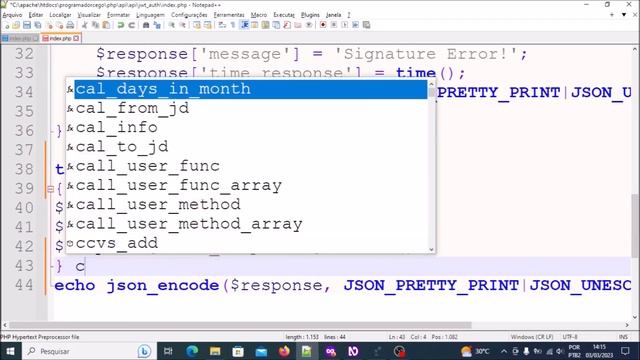Open the Windows Start menu
Image resolution: width=640 pixels, height=360 pixels.
[x=10, y=351]
